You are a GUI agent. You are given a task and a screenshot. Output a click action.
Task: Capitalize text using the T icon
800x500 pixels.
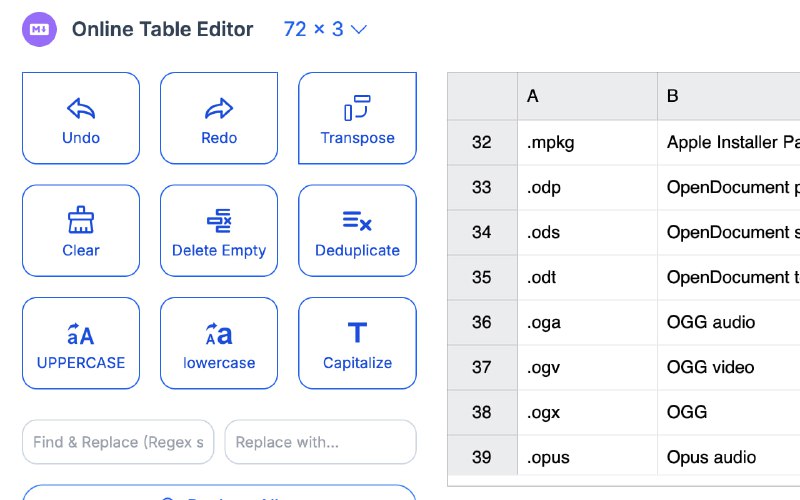click(x=357, y=333)
